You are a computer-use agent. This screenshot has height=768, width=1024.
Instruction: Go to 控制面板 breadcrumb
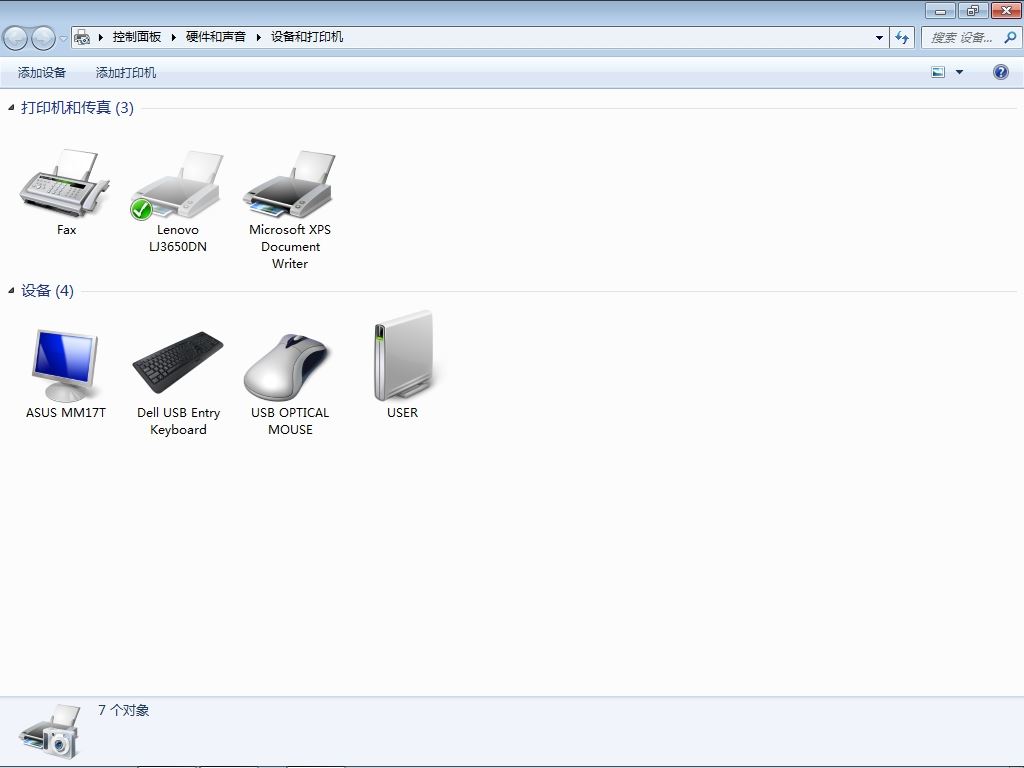tap(136, 37)
